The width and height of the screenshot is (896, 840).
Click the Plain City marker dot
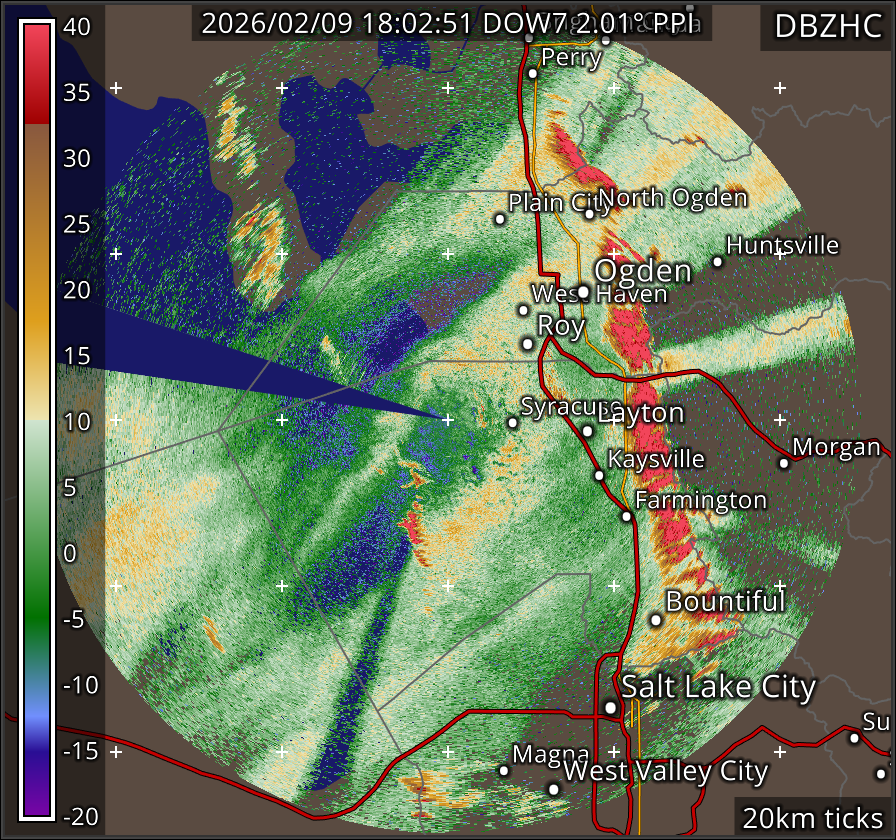[500, 219]
